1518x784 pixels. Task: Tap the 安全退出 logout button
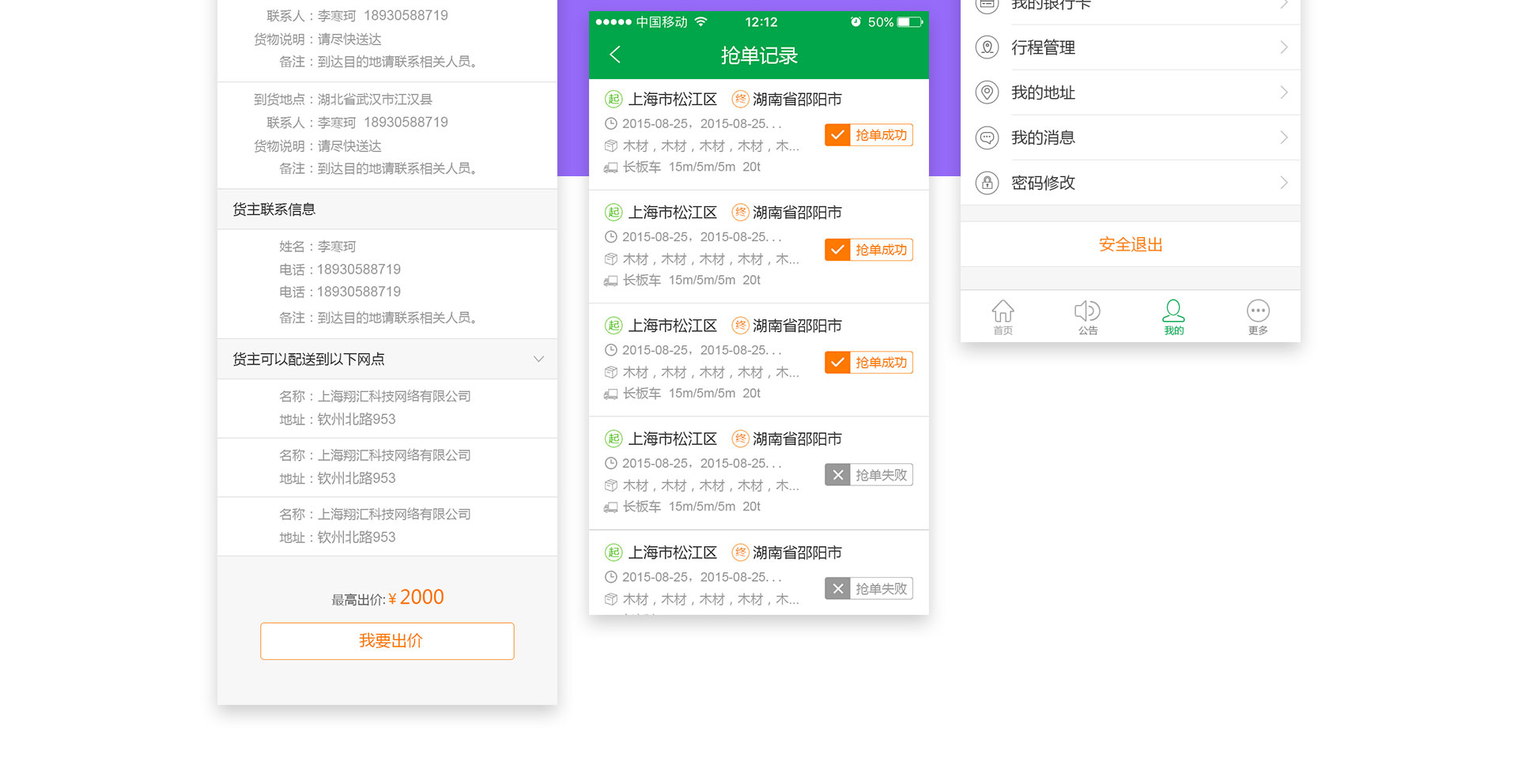(1130, 244)
